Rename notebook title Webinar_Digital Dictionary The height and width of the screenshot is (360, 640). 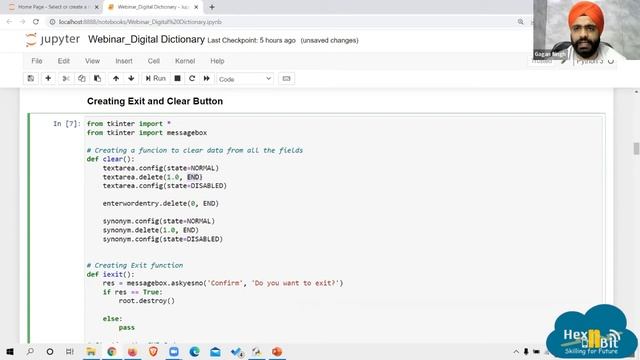coord(146,40)
